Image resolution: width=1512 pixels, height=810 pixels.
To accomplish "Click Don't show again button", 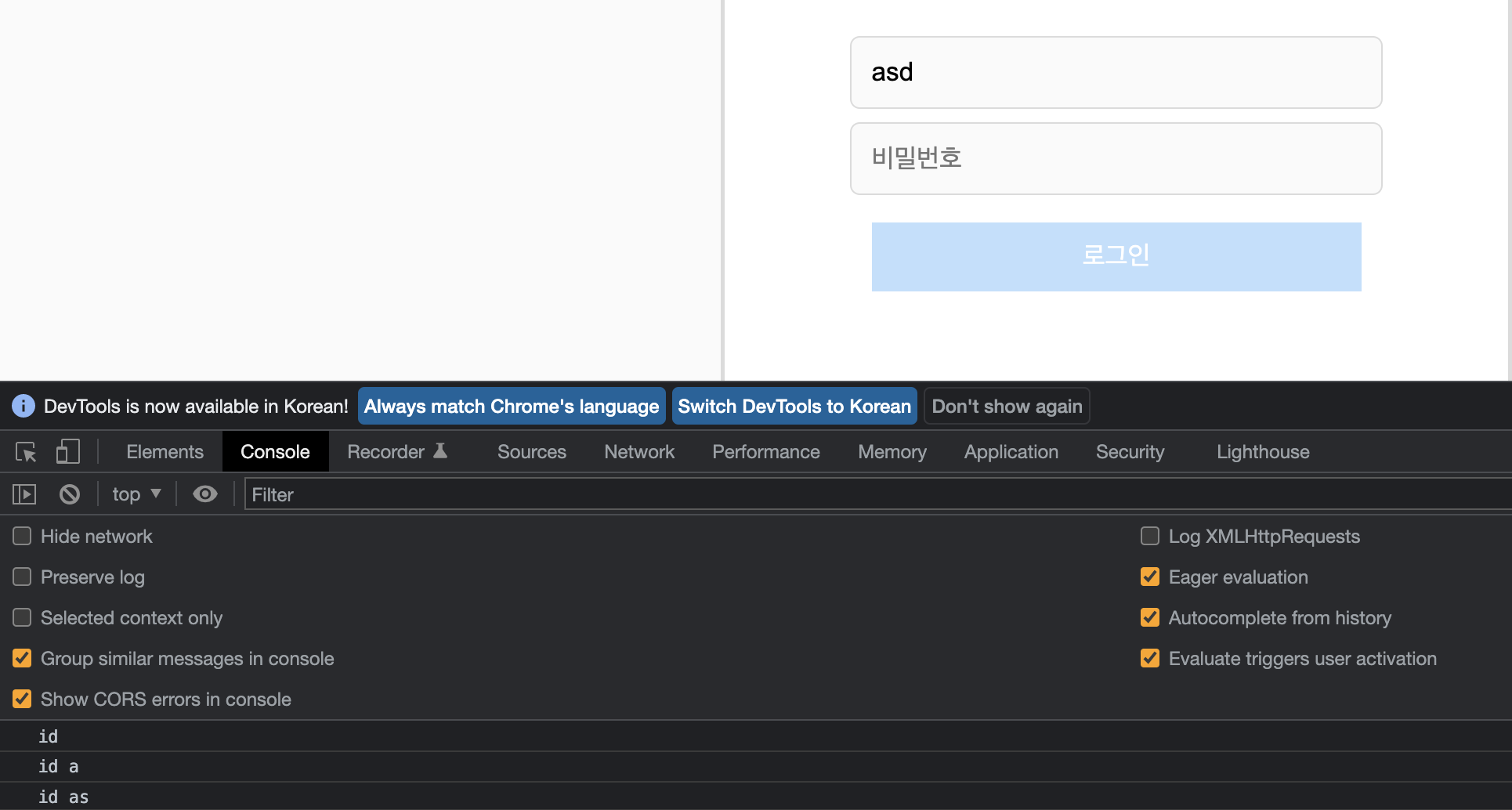I will tap(1007, 406).
